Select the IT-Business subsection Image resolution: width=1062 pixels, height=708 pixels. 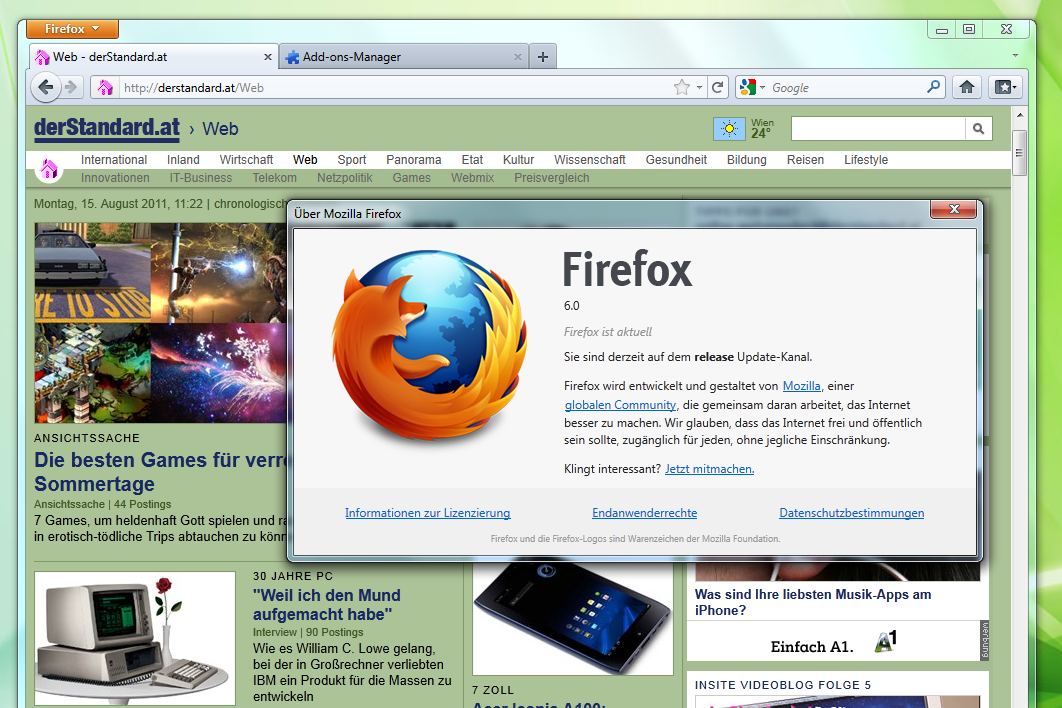click(x=200, y=178)
